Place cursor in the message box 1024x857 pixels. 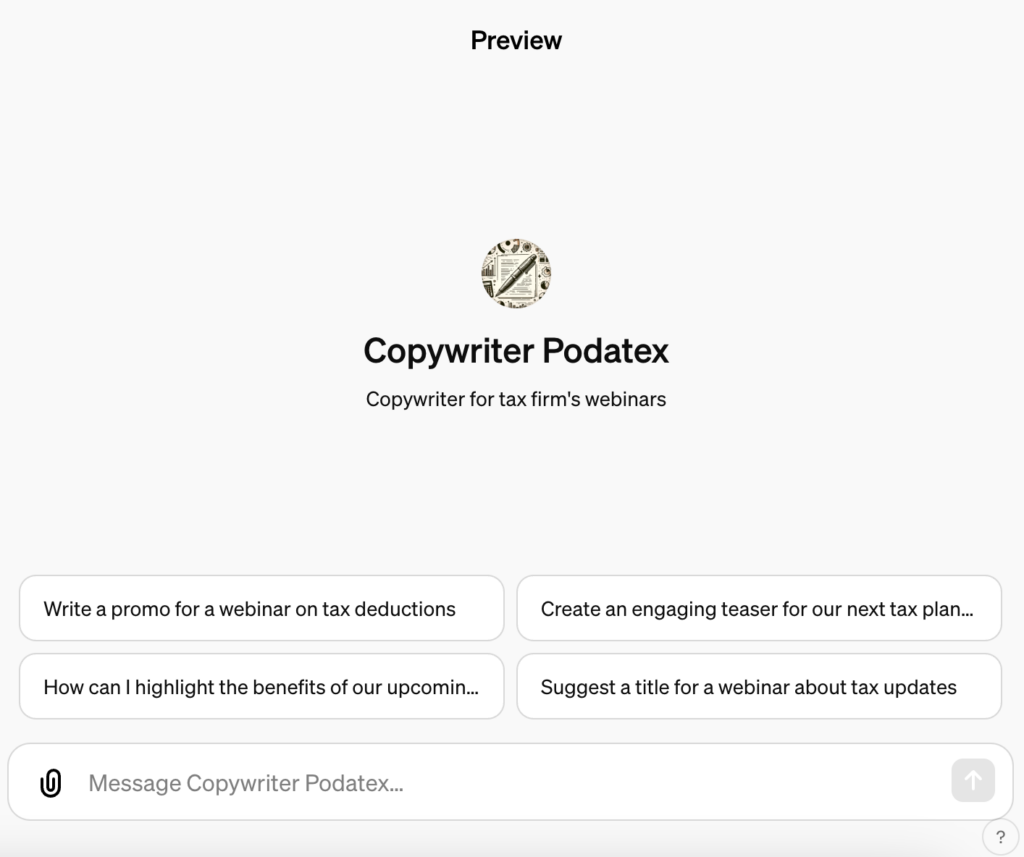pos(500,783)
